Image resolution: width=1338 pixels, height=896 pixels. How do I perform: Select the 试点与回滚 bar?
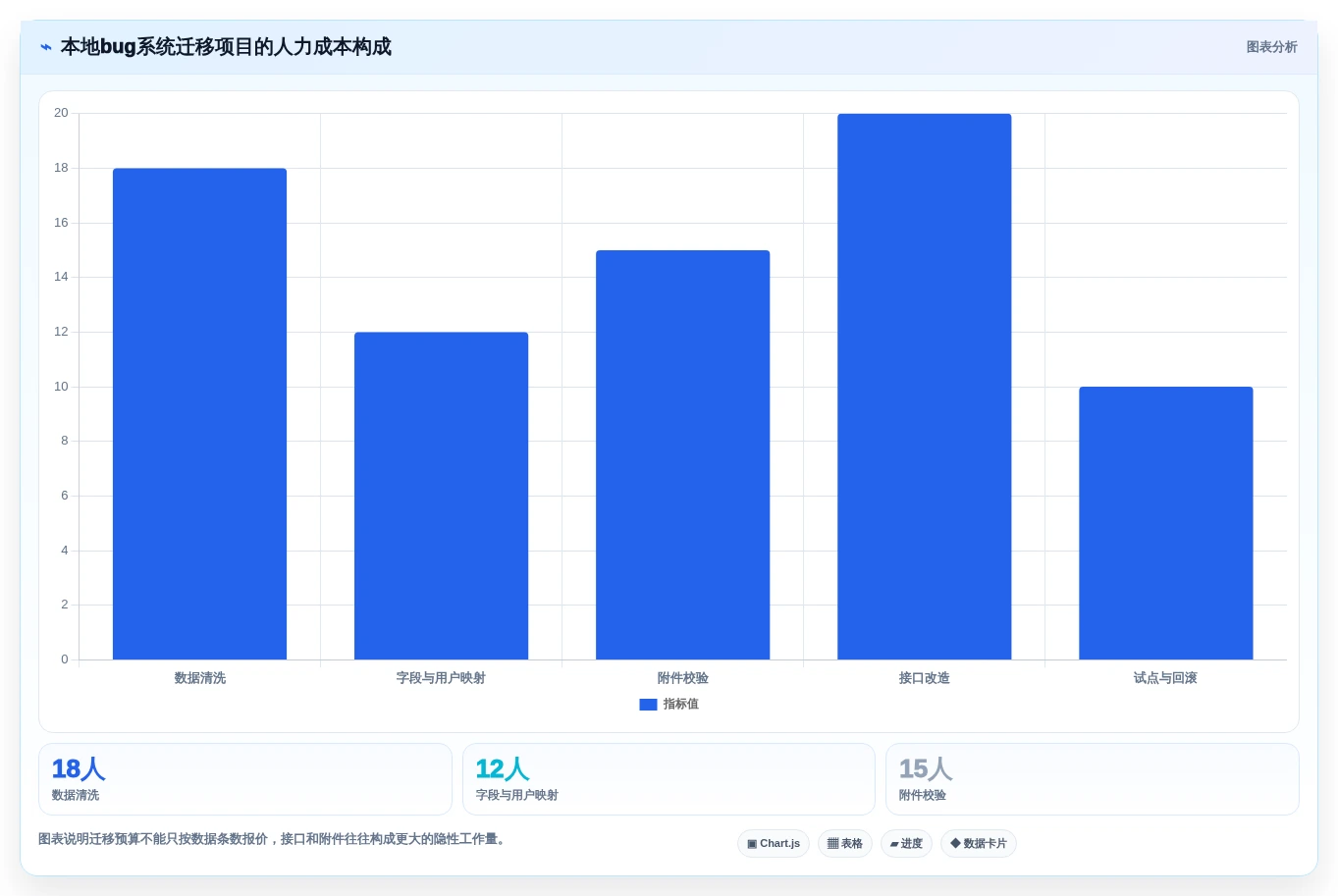(x=1165, y=523)
